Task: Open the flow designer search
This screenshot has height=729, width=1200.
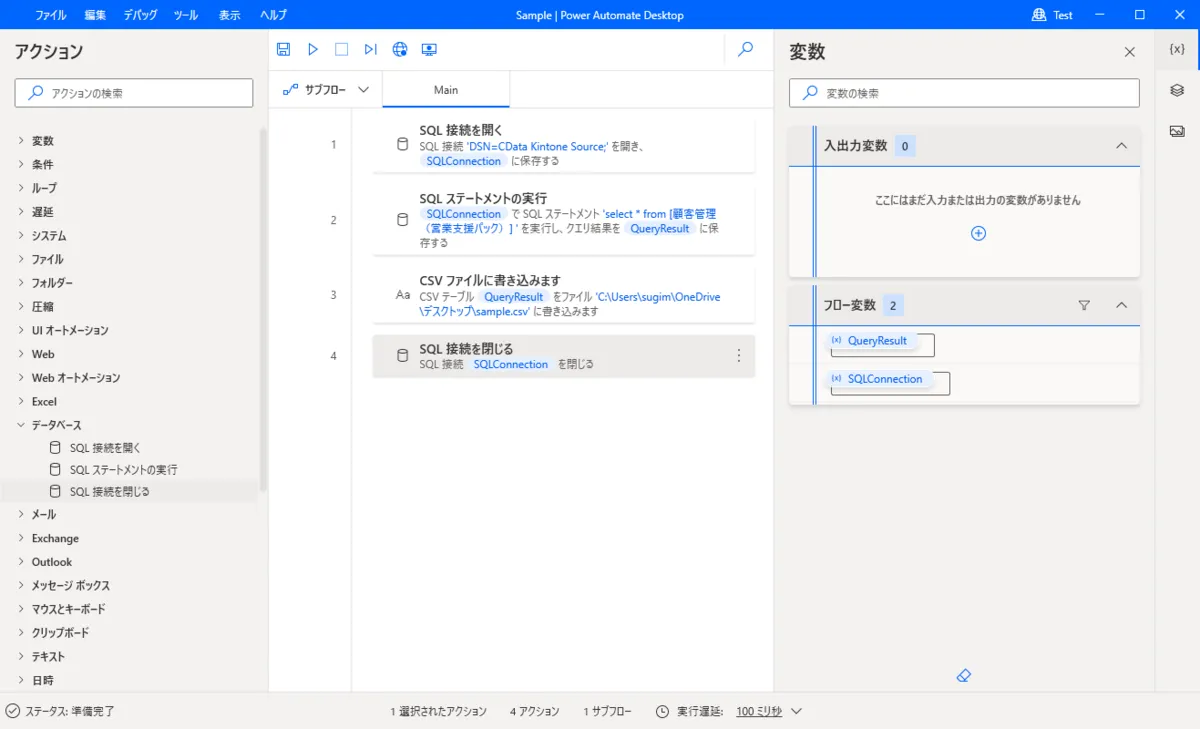Action: [x=745, y=48]
